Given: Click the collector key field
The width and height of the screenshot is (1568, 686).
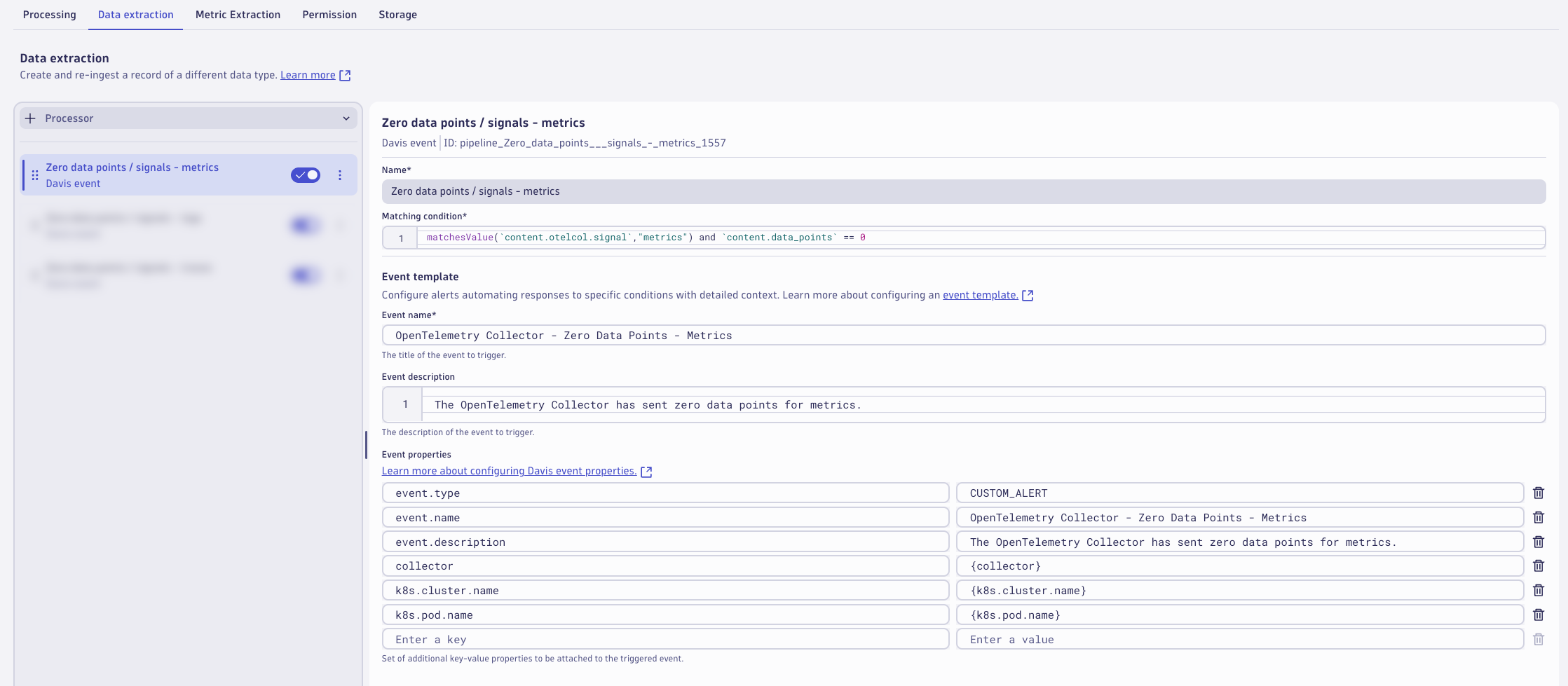Looking at the screenshot, I should pos(665,565).
